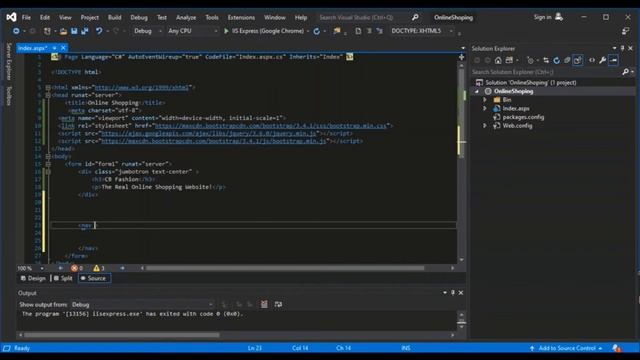Screen dimensions: 640x360
Task: Click the Clear All icon in Output
Action: coord(264,304)
